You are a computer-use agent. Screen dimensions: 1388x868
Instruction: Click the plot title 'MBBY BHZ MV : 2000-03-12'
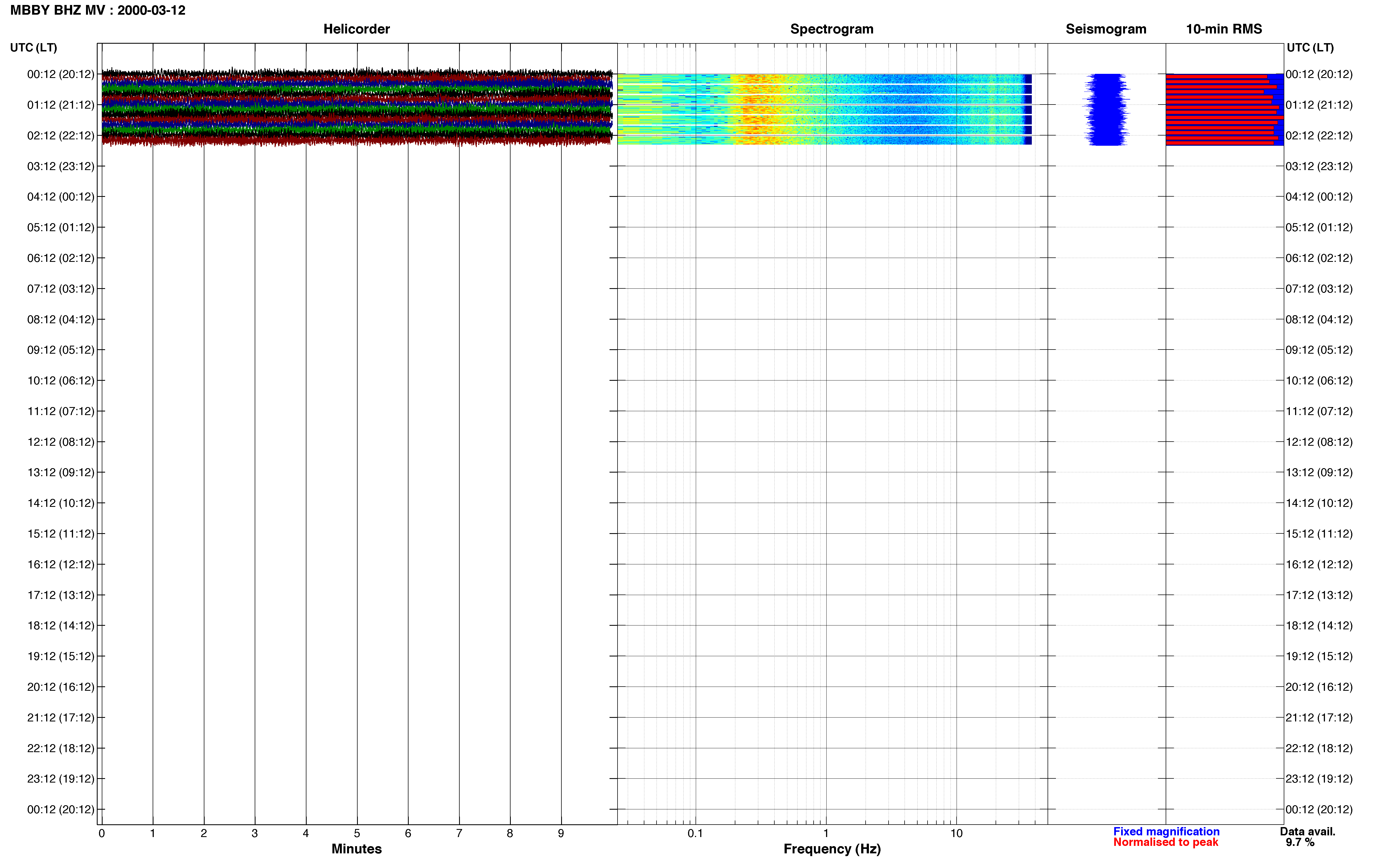(x=98, y=10)
